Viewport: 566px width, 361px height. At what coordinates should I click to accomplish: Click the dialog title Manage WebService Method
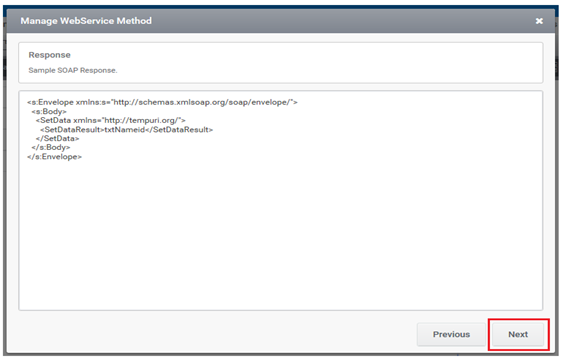tap(86, 21)
